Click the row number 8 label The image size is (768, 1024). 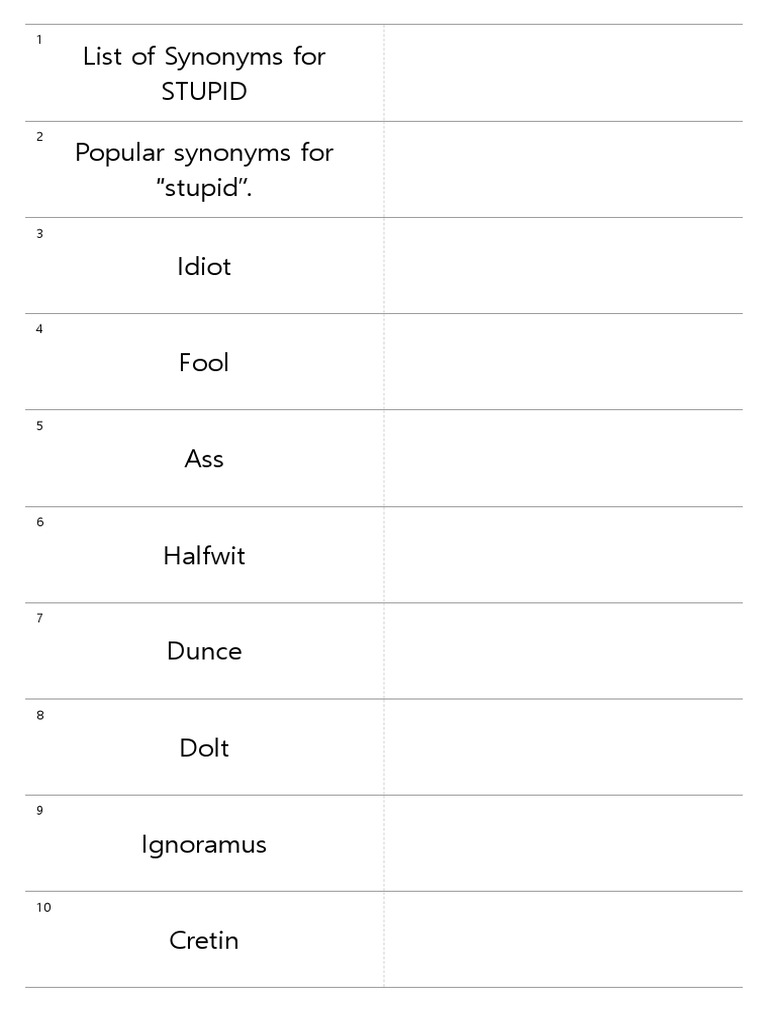pyautogui.click(x=40, y=715)
